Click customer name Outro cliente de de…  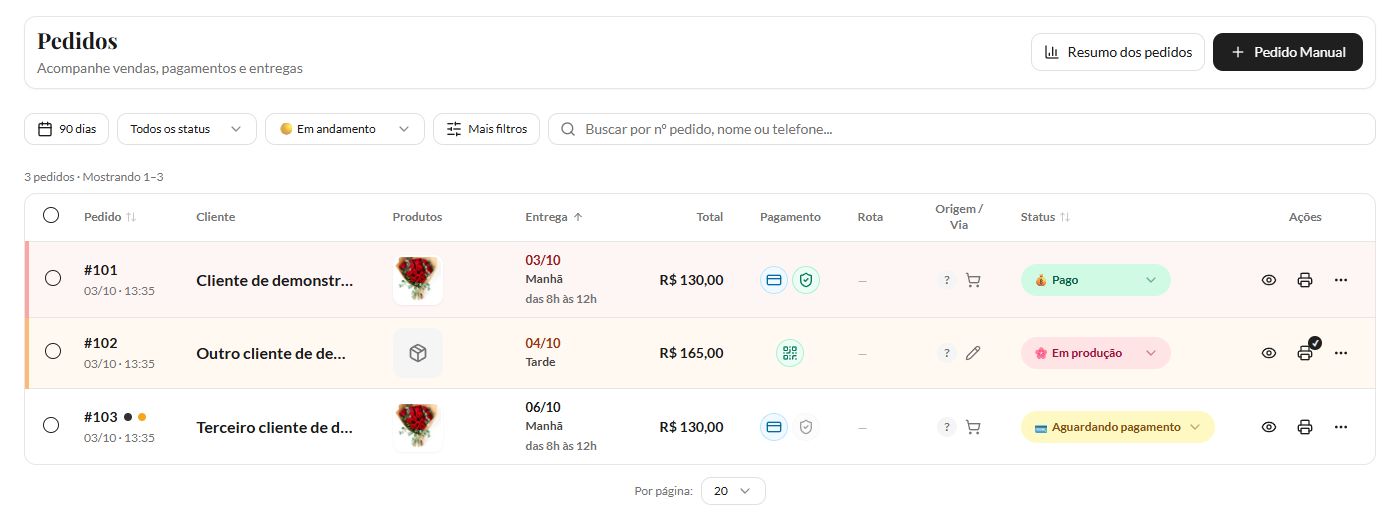[271, 354]
